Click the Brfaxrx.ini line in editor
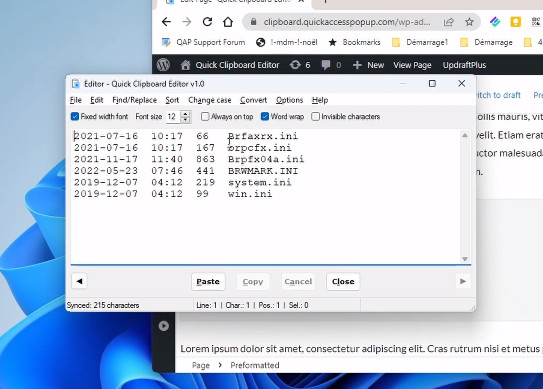This screenshot has height=389, width=543. tap(186, 136)
